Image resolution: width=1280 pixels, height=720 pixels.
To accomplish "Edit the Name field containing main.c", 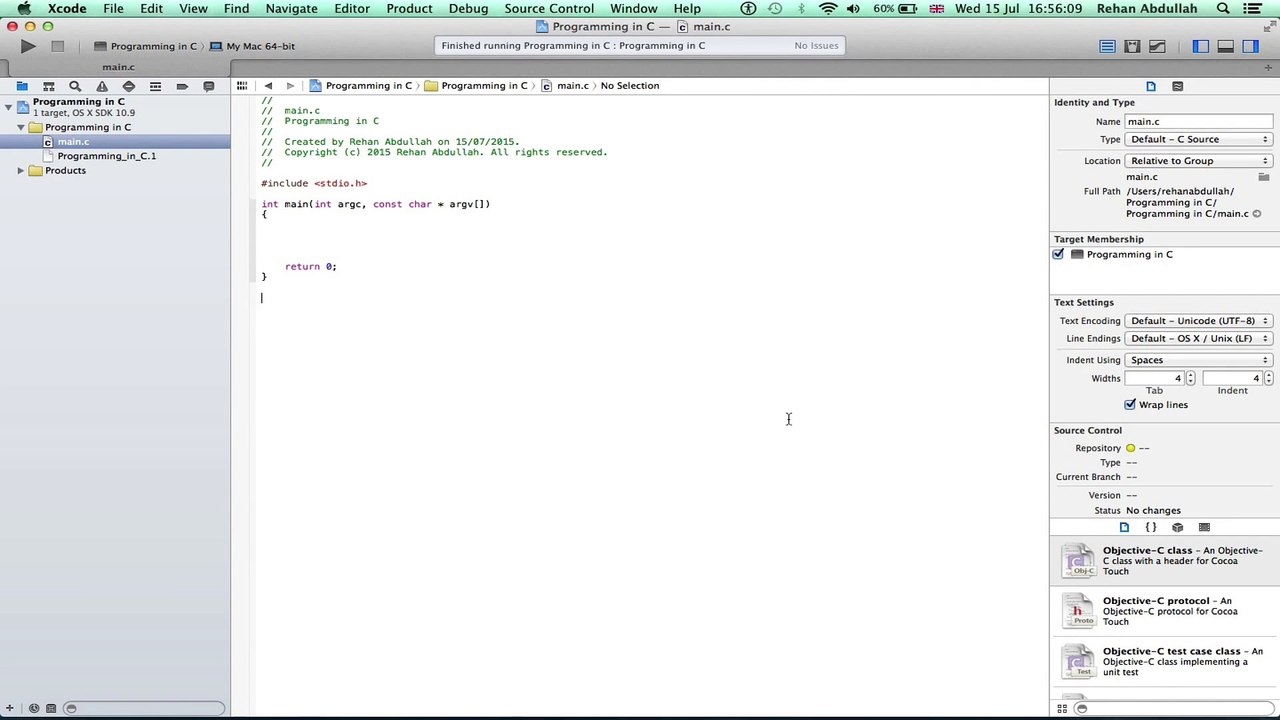I will (x=1198, y=122).
